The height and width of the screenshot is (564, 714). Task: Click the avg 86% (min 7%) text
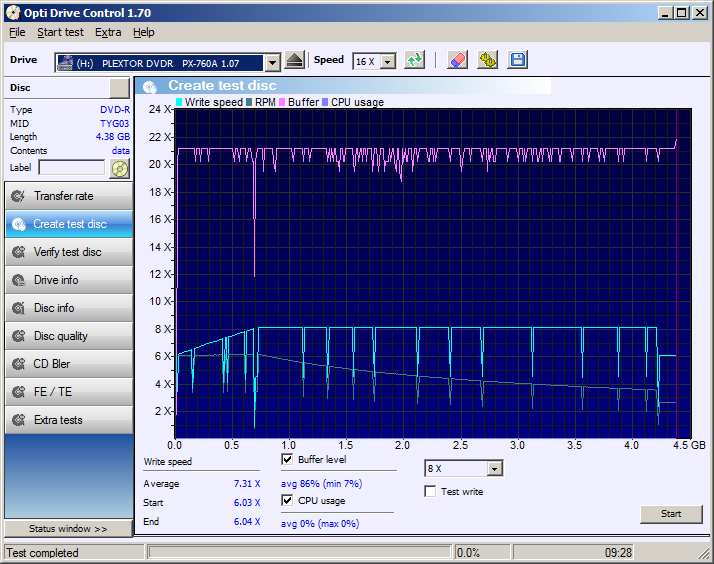tap(321, 483)
